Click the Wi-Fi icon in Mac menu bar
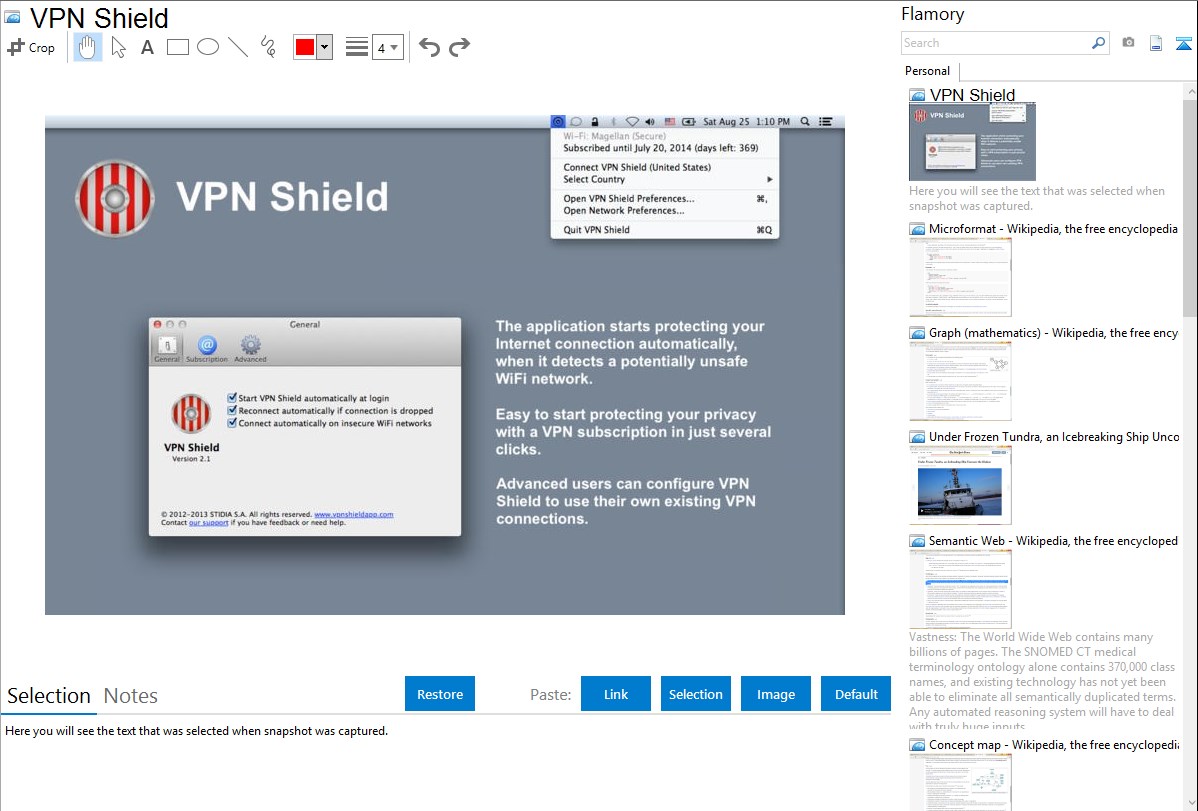 pyautogui.click(x=632, y=122)
